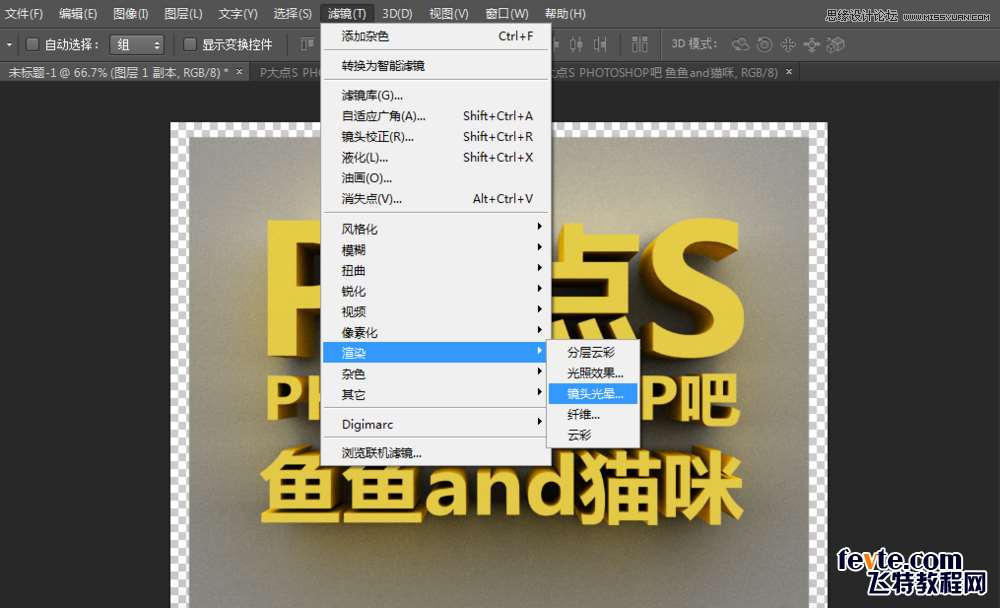Select the 3D rotate object mode icon

click(741, 45)
